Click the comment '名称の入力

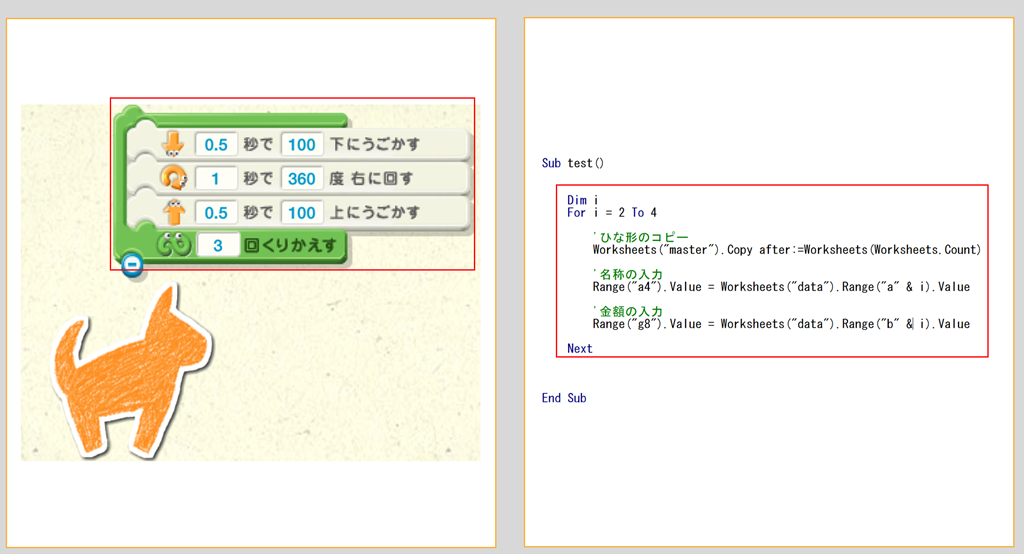(x=628, y=274)
